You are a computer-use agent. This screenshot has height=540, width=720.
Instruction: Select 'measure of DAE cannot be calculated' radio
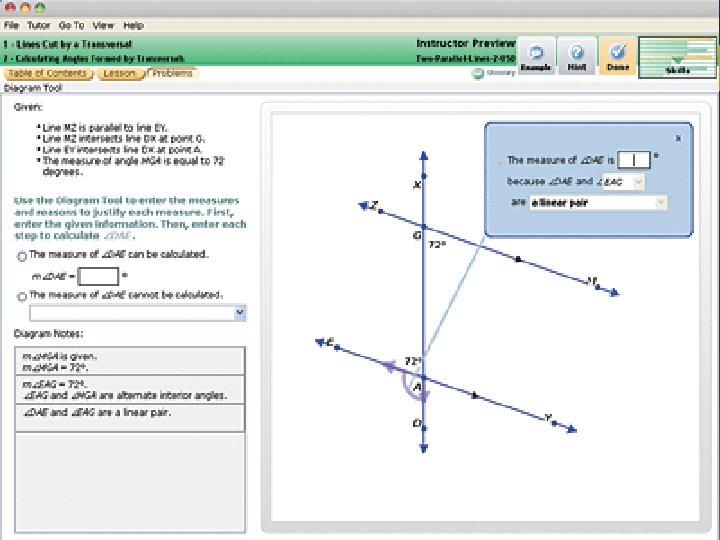pyautogui.click(x=22, y=296)
